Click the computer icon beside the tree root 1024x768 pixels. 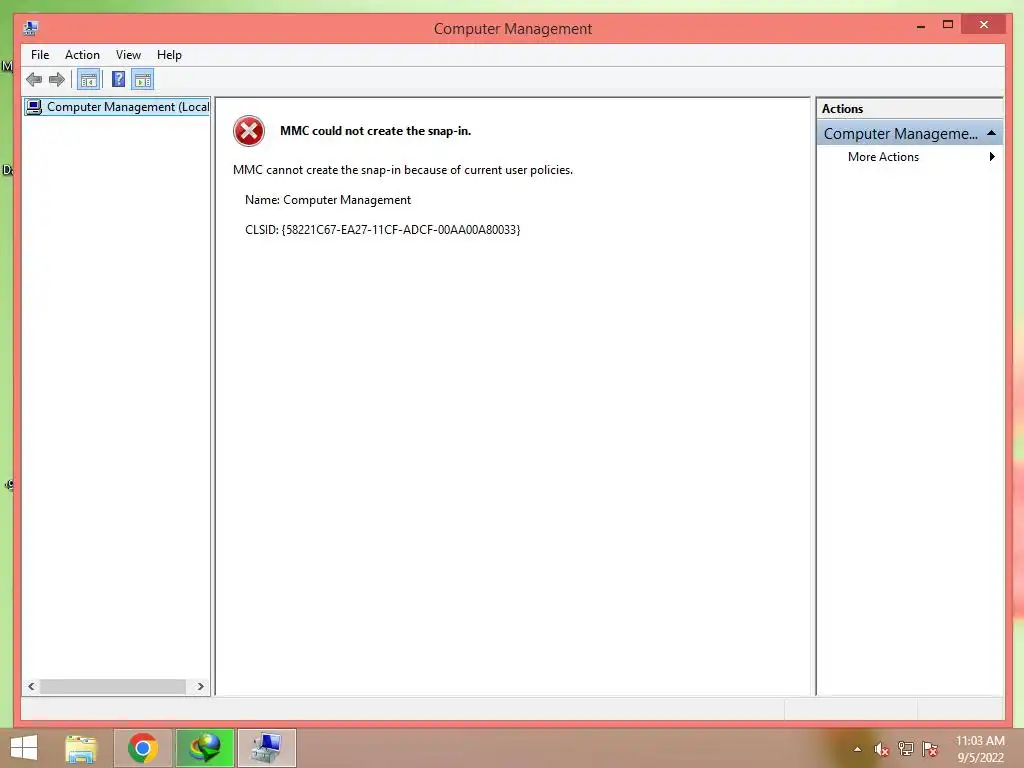(x=34, y=106)
